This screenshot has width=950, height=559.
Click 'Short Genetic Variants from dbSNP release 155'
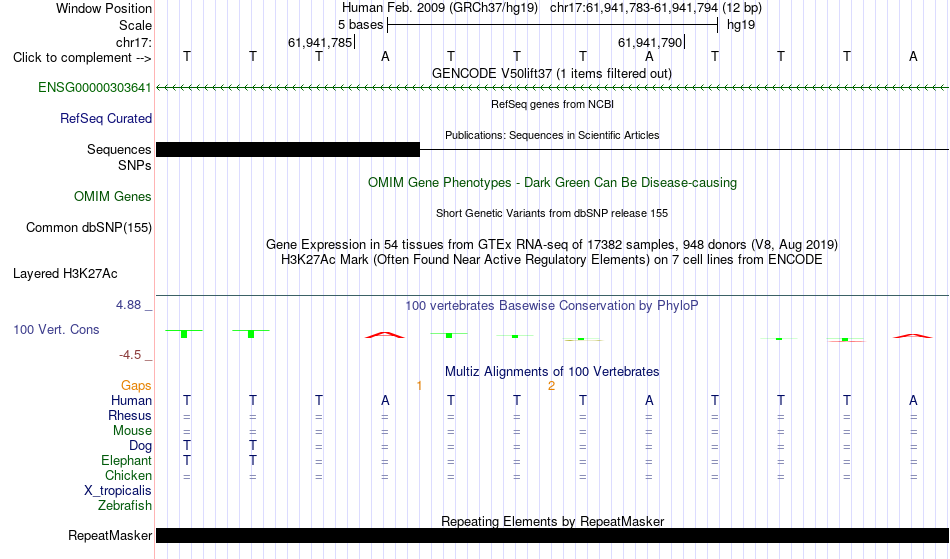click(552, 213)
